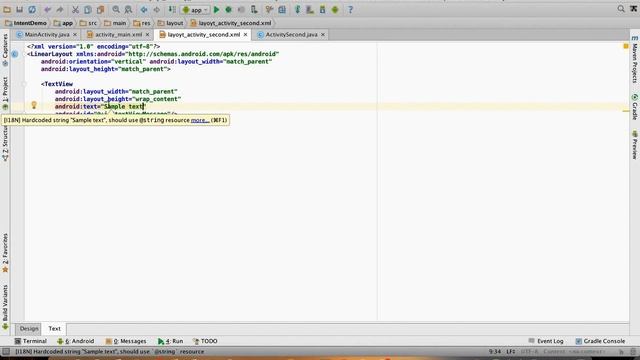Close the ActivitySecond.java tab
The width and height of the screenshot is (640, 360).
(323, 35)
